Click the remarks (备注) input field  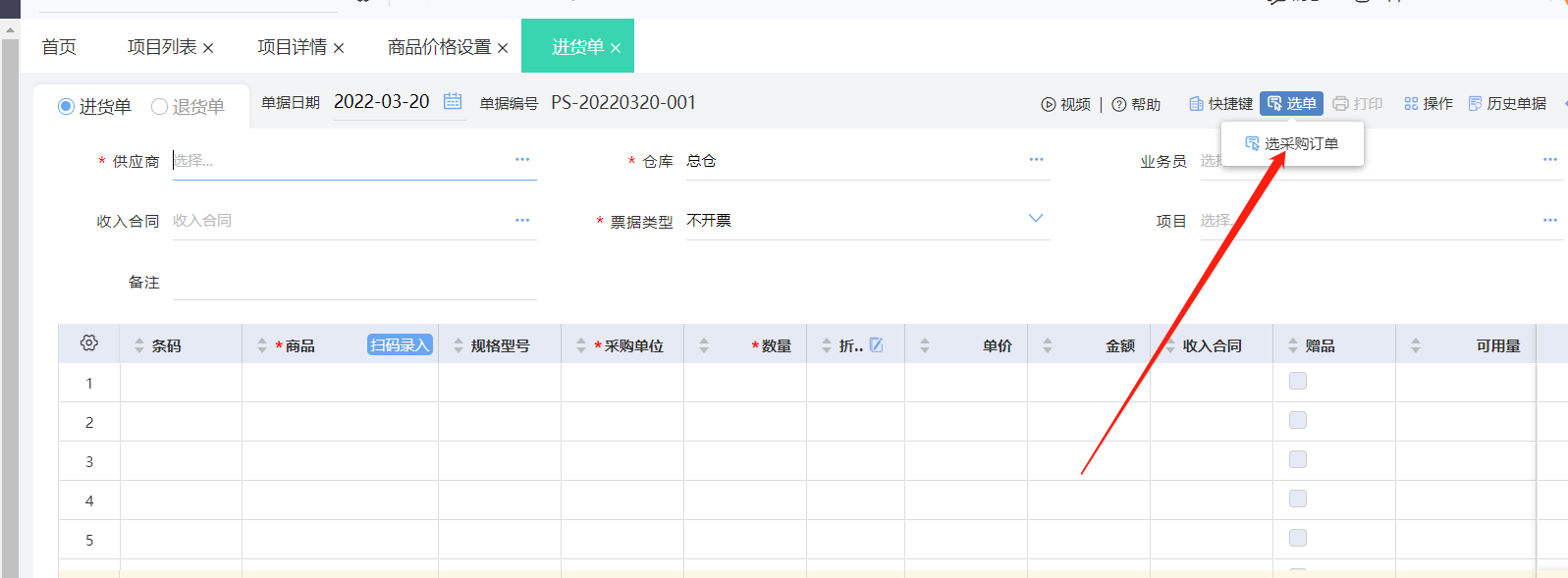[354, 283]
